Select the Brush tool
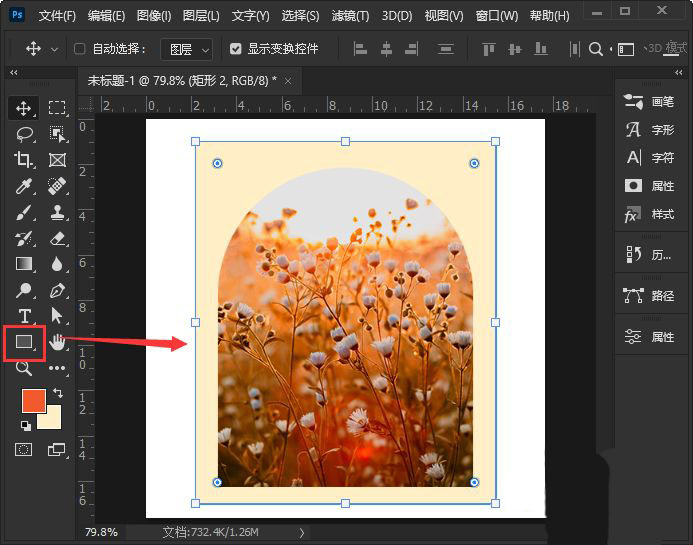The width and height of the screenshot is (693, 545). (x=24, y=212)
